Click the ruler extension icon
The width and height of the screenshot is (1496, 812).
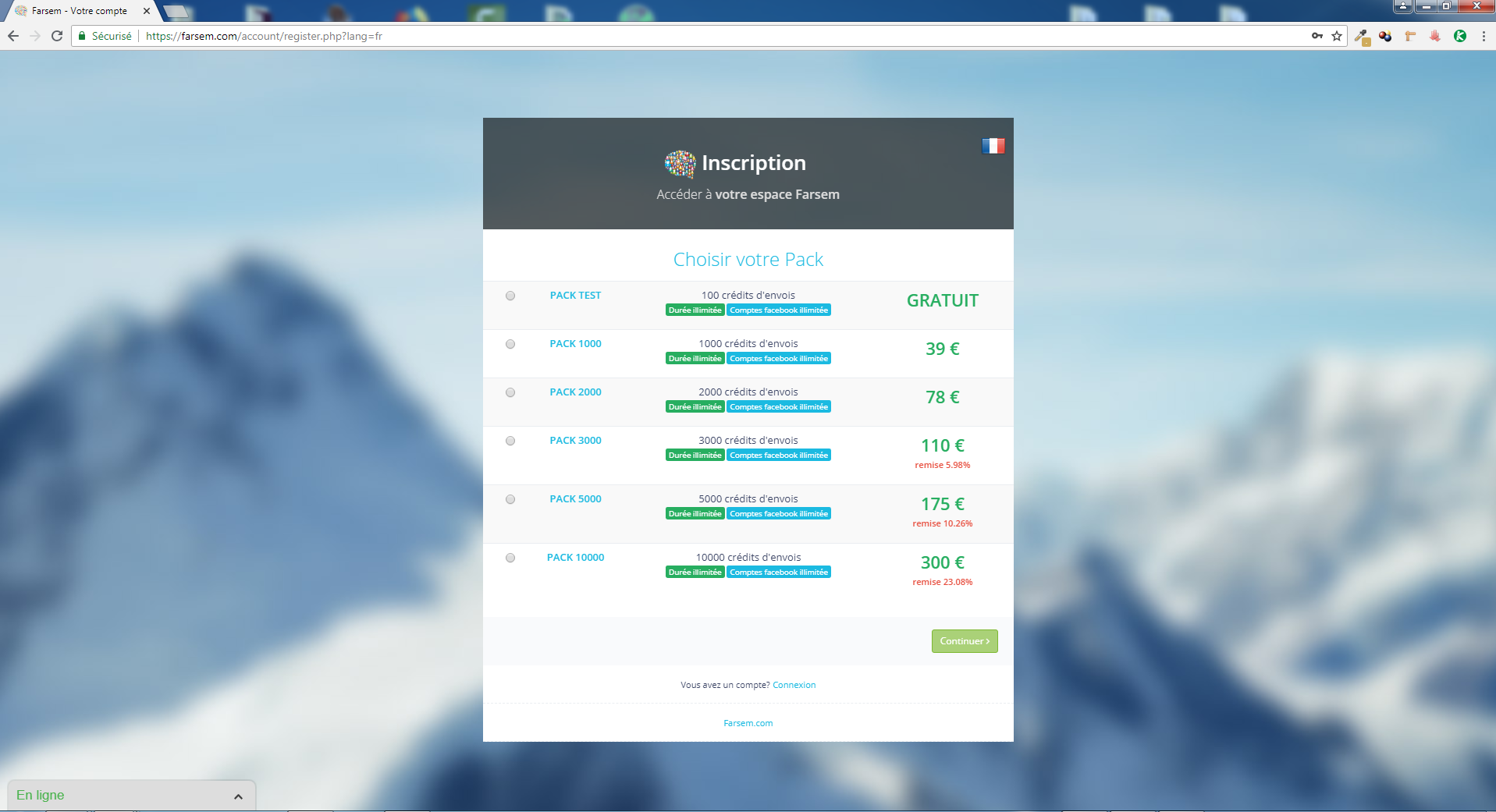tap(1410, 36)
